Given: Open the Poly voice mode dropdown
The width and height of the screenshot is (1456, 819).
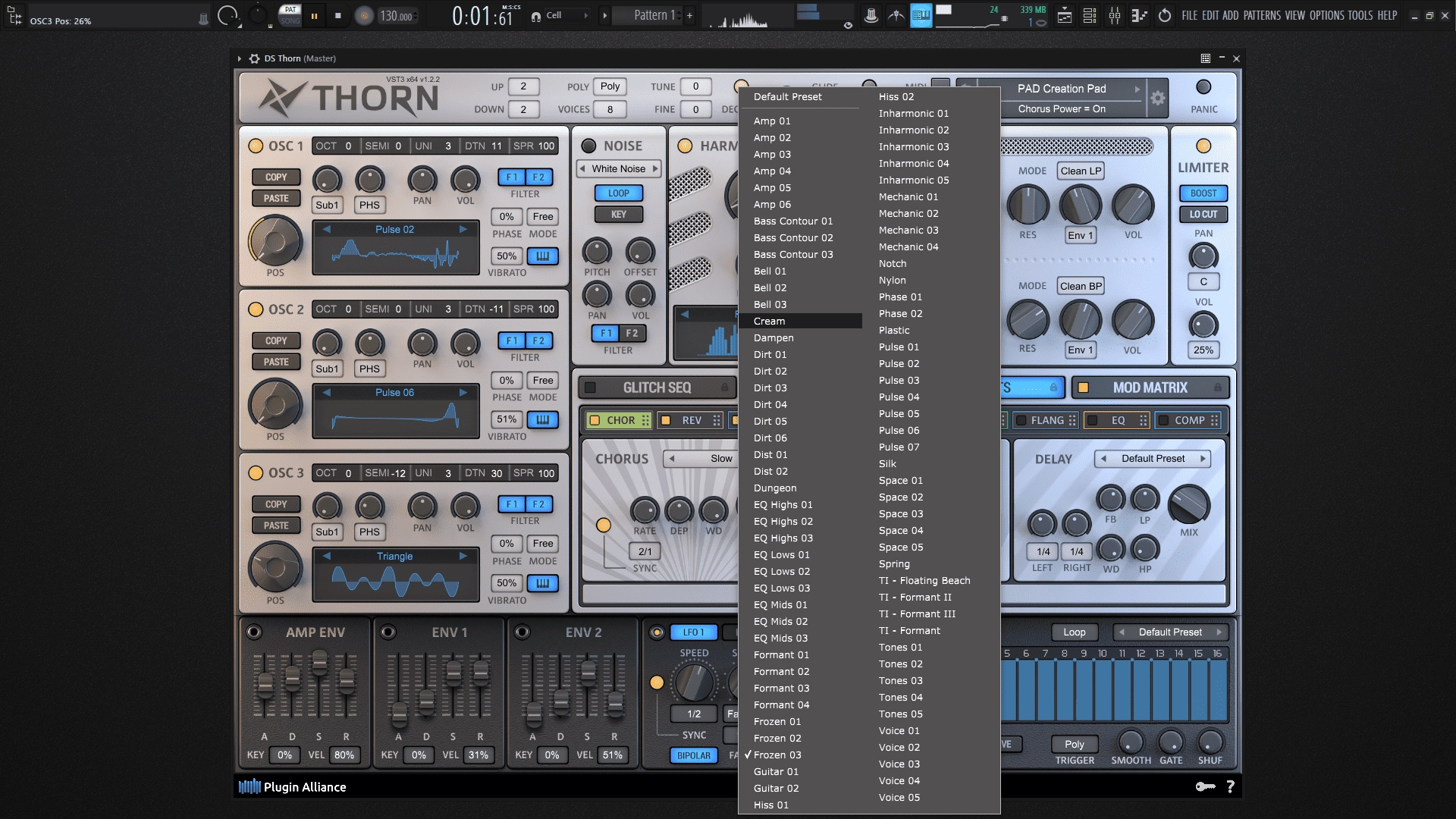Looking at the screenshot, I should coord(610,86).
